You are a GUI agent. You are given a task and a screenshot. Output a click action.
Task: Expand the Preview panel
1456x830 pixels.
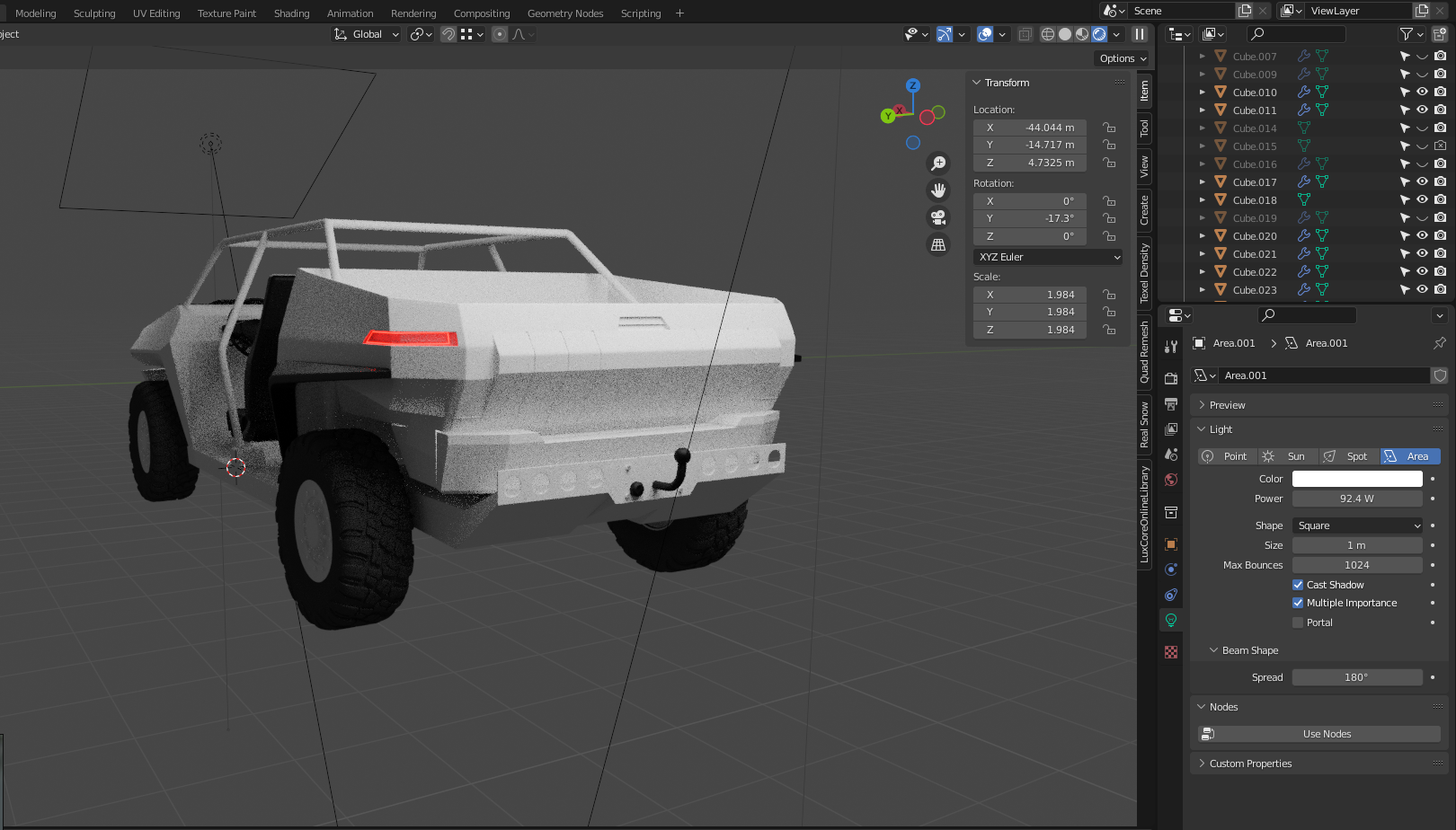pyautogui.click(x=1227, y=405)
